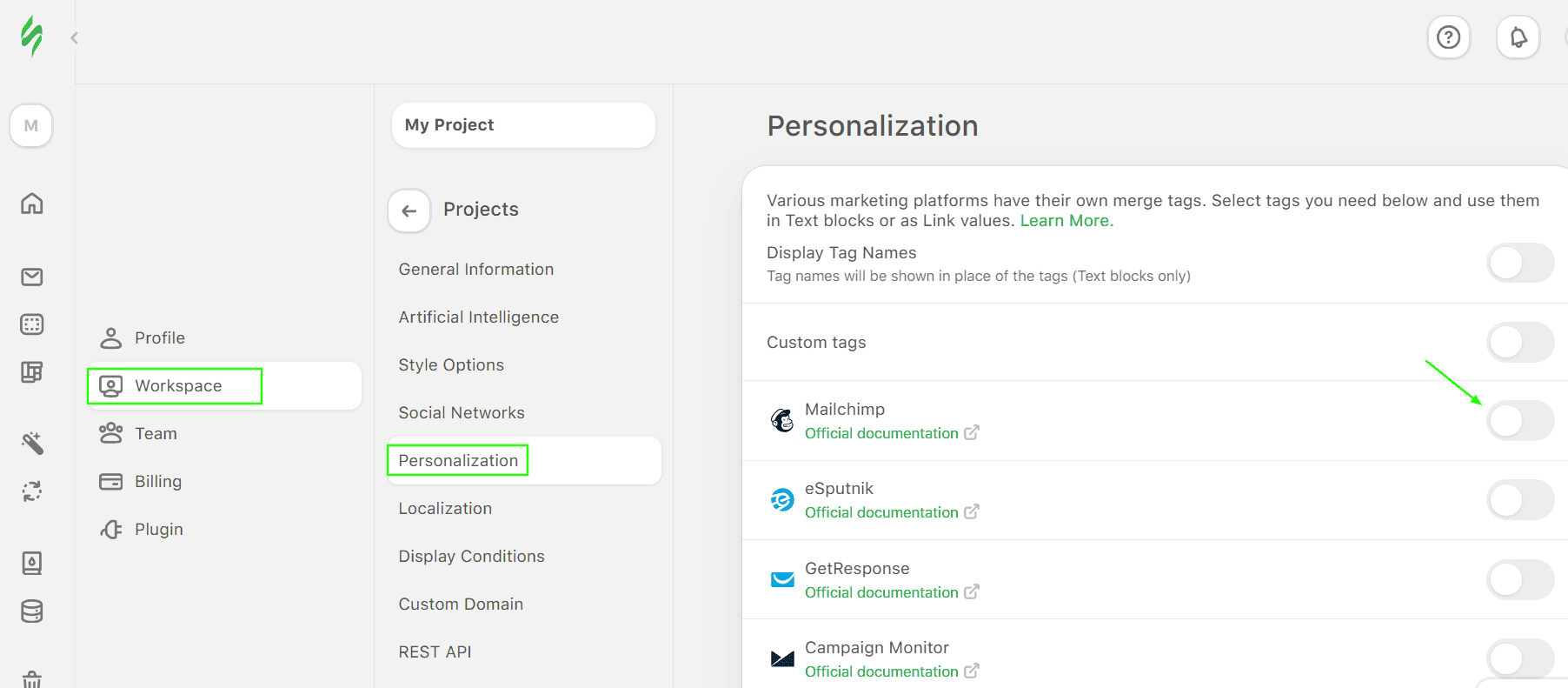Open the templates grid icon
1568x688 pixels.
click(x=32, y=324)
